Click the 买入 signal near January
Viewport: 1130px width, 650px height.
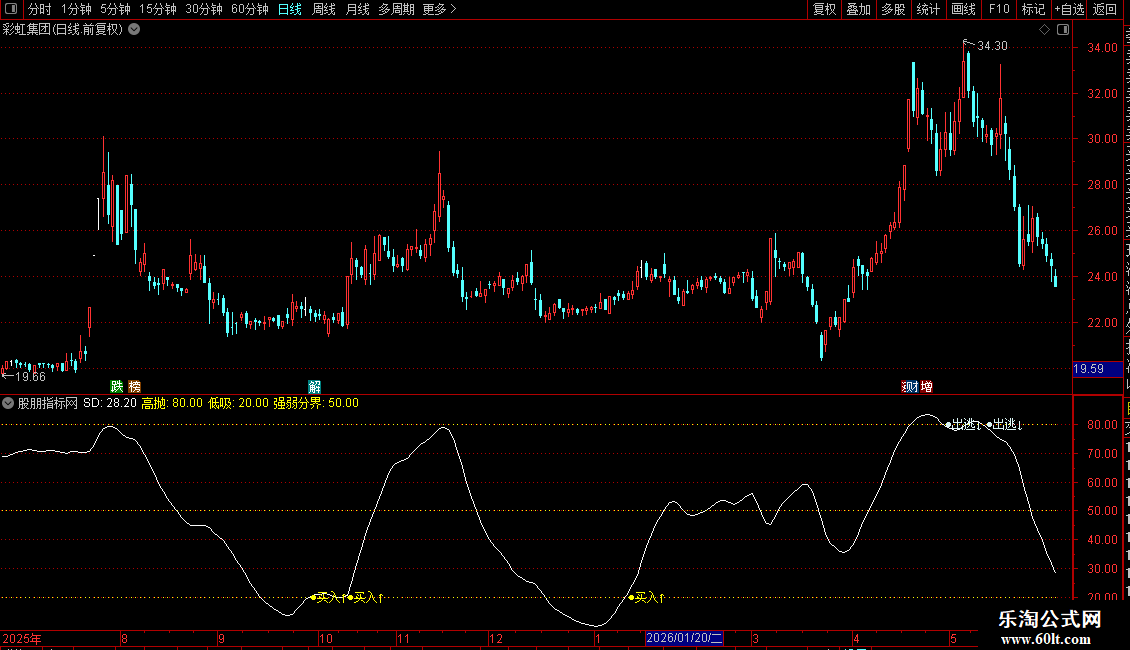coord(647,597)
